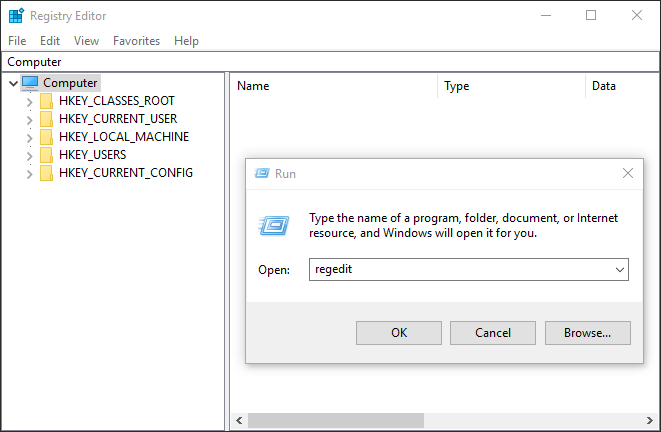This screenshot has height=432, width=661.
Task: Close the Registry Editor window
Action: [637, 16]
